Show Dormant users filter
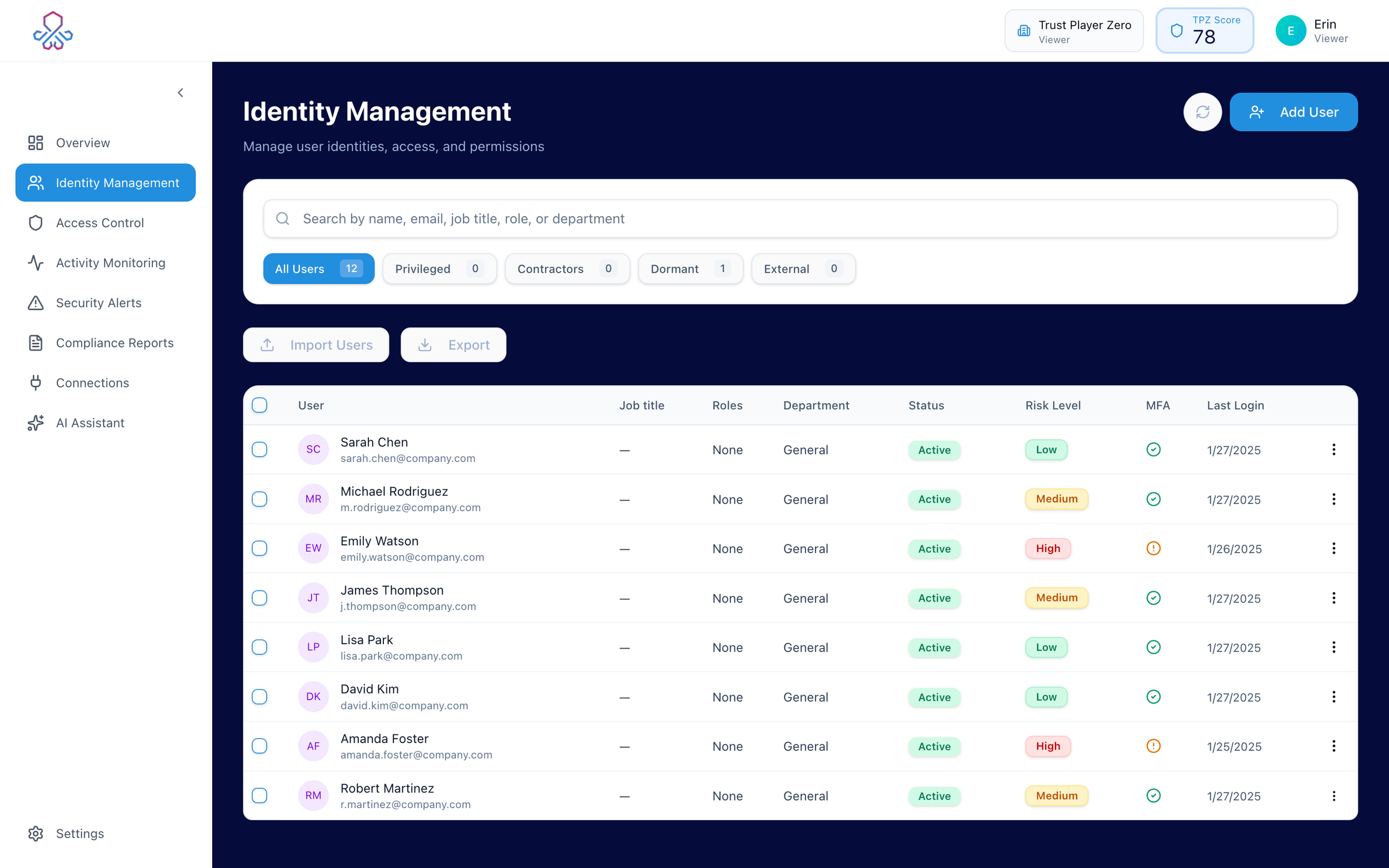 click(690, 269)
